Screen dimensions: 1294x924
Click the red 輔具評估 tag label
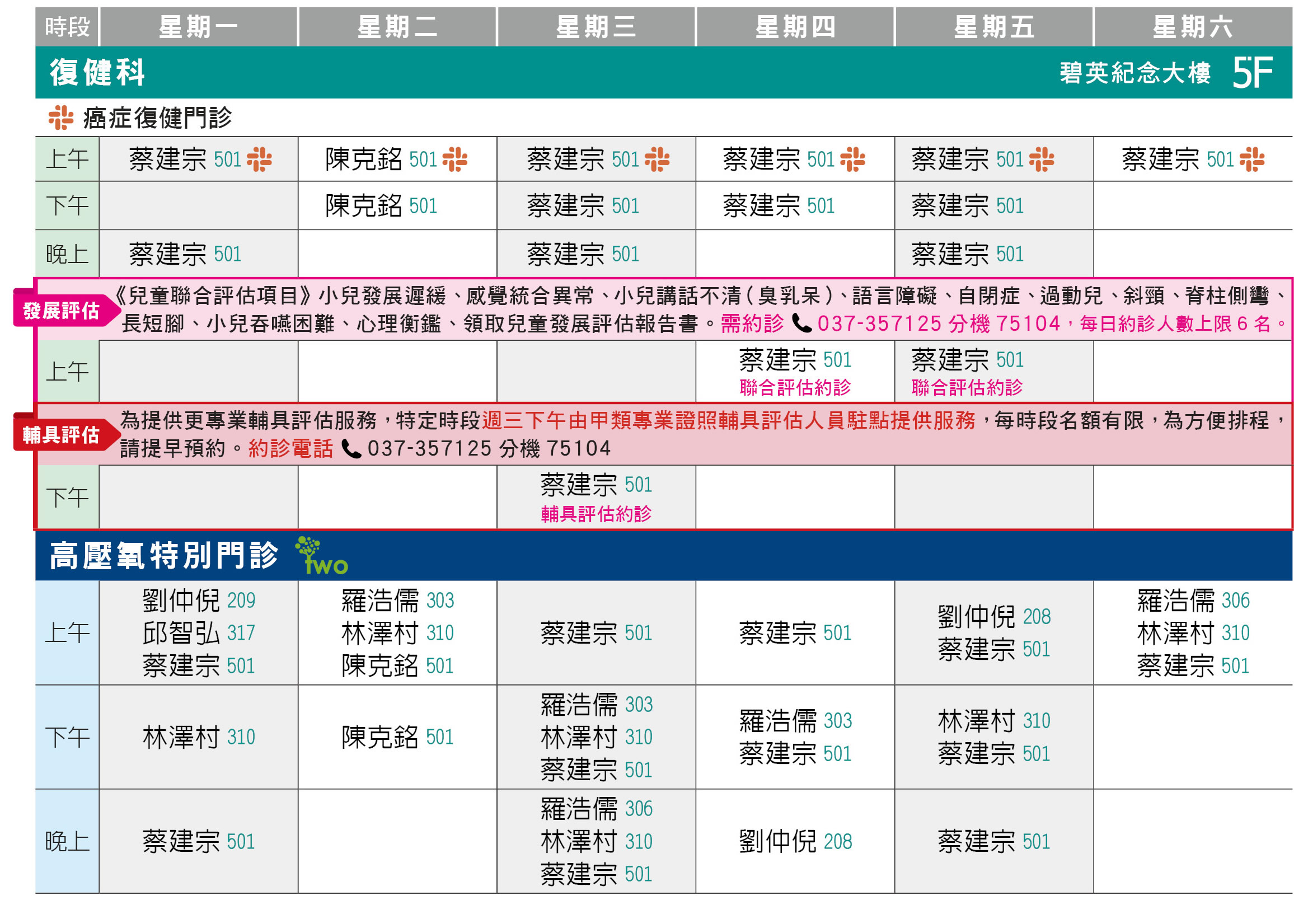coord(62,435)
